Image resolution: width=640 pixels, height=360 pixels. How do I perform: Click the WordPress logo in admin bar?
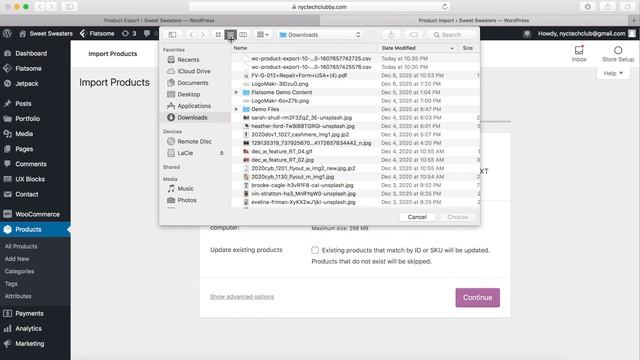[7, 33]
